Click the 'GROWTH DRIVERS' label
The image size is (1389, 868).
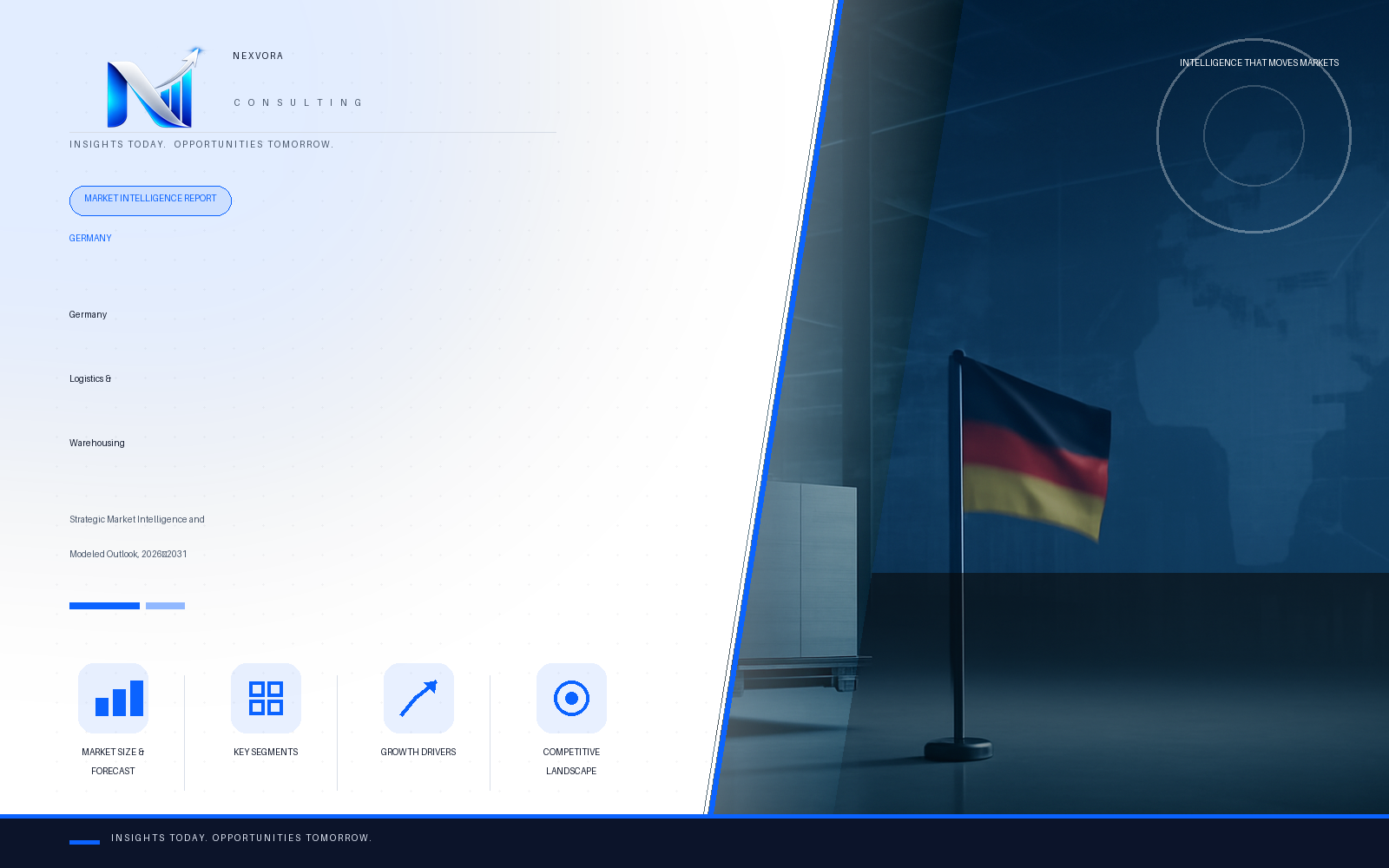tap(418, 752)
